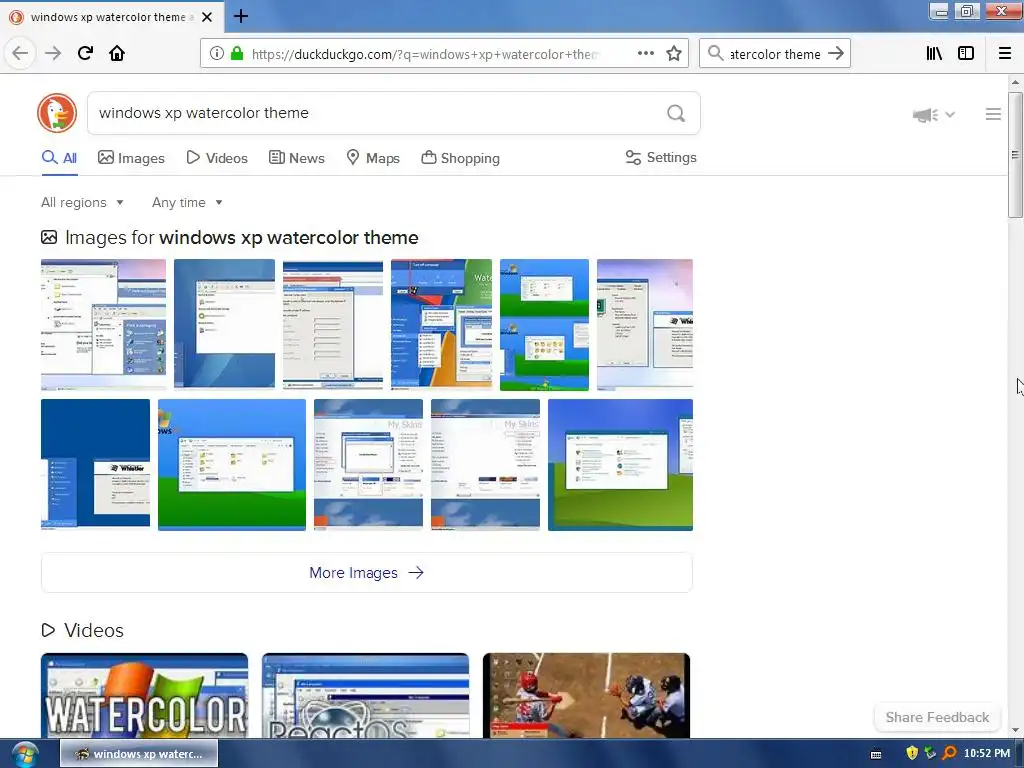Image resolution: width=1024 pixels, height=768 pixels.
Task: Open page actions three-dot menu
Action: tap(646, 54)
